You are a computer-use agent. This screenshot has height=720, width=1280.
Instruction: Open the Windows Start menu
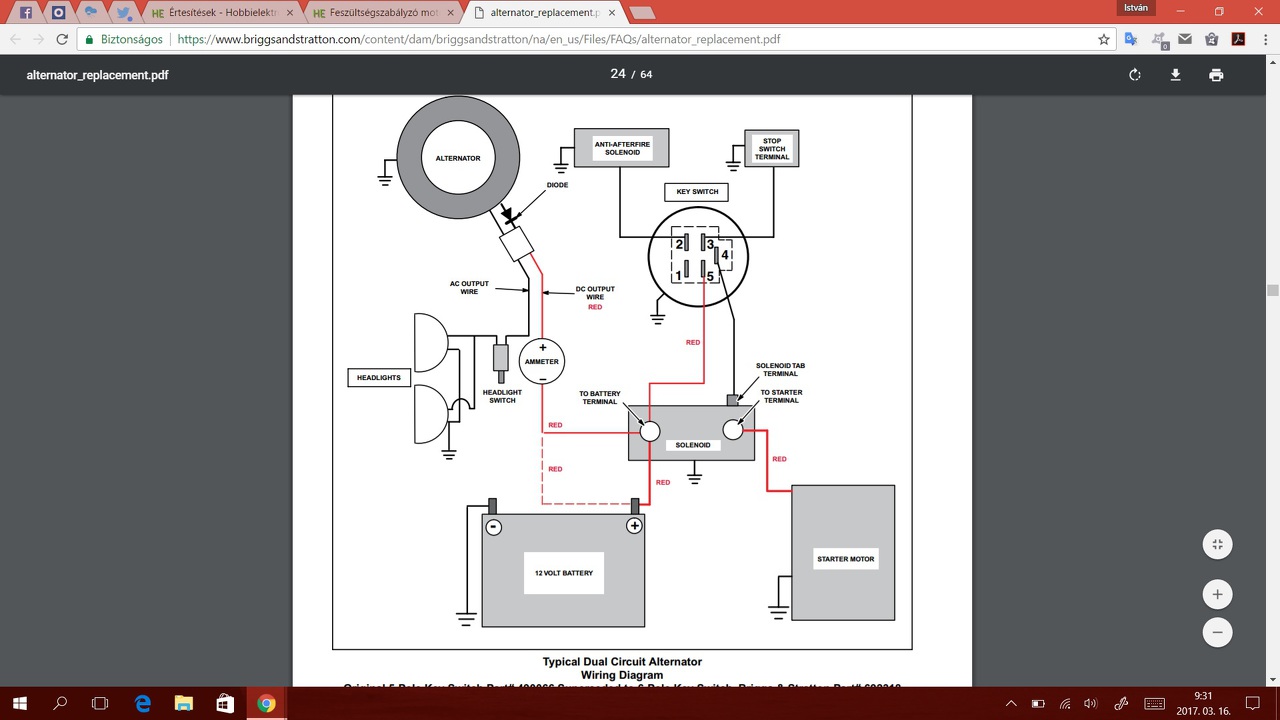coord(19,703)
